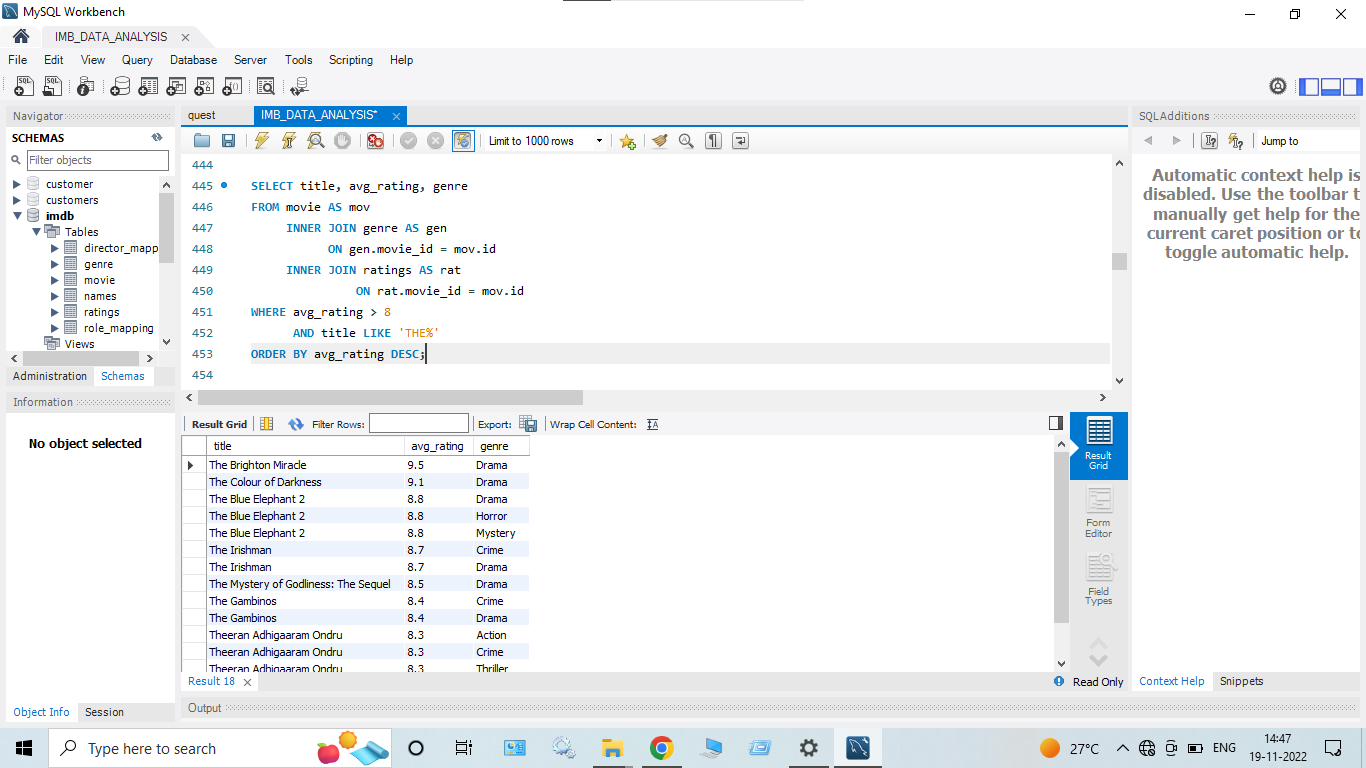Refresh the result grid with blue arrows icon
Screen dimensions: 1366x768
point(296,423)
